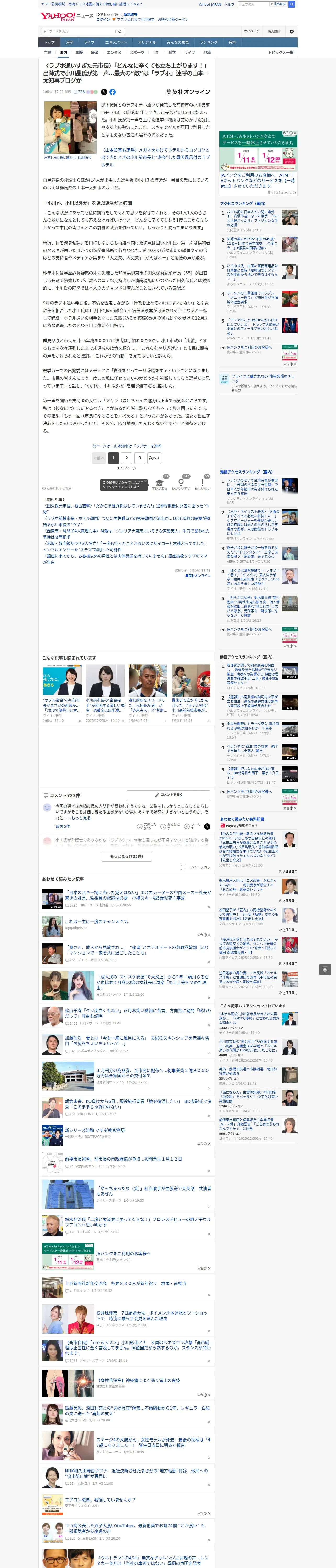Open the 返信 5件 replies link

point(63,826)
